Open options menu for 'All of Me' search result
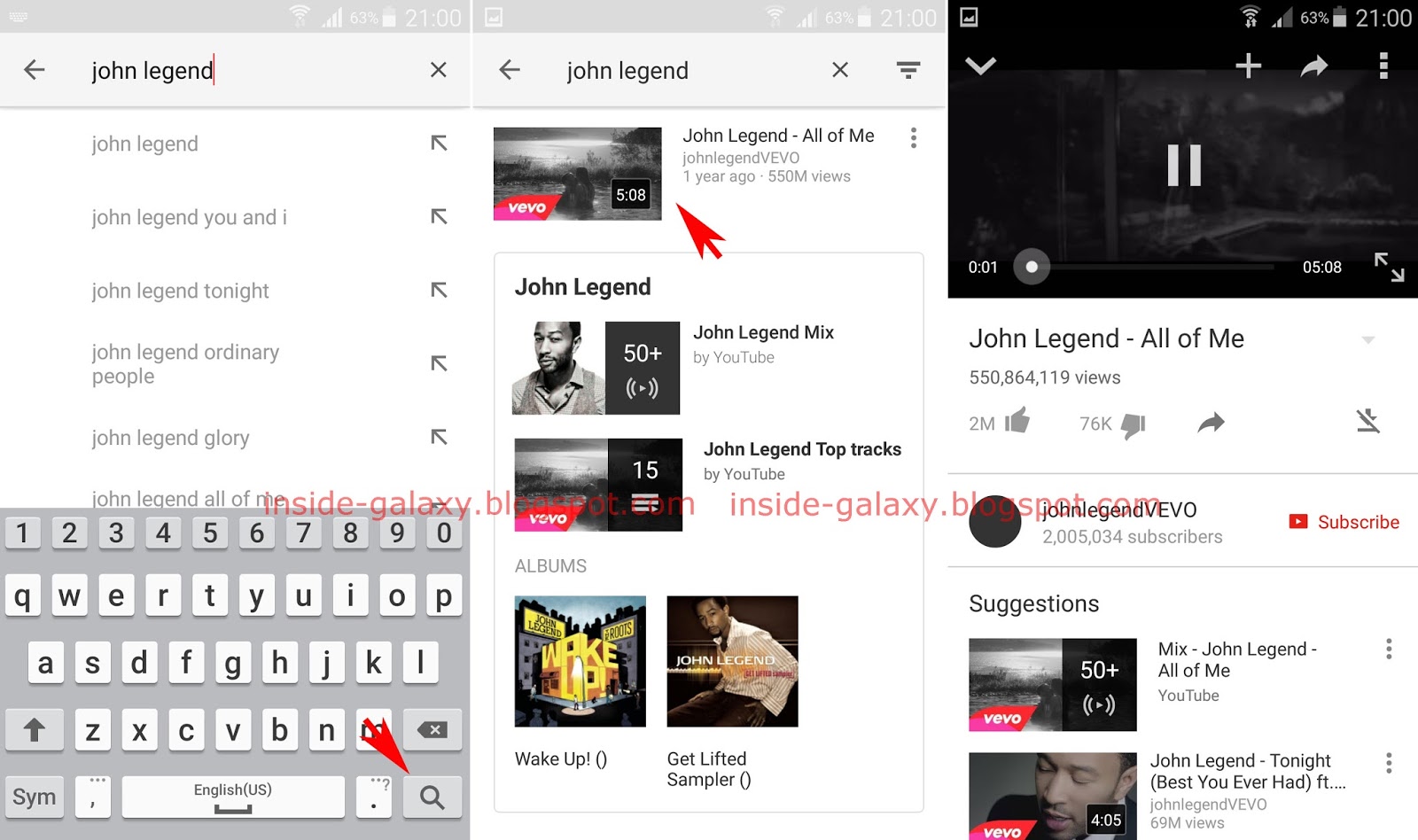The width and height of the screenshot is (1418, 840). [x=914, y=137]
